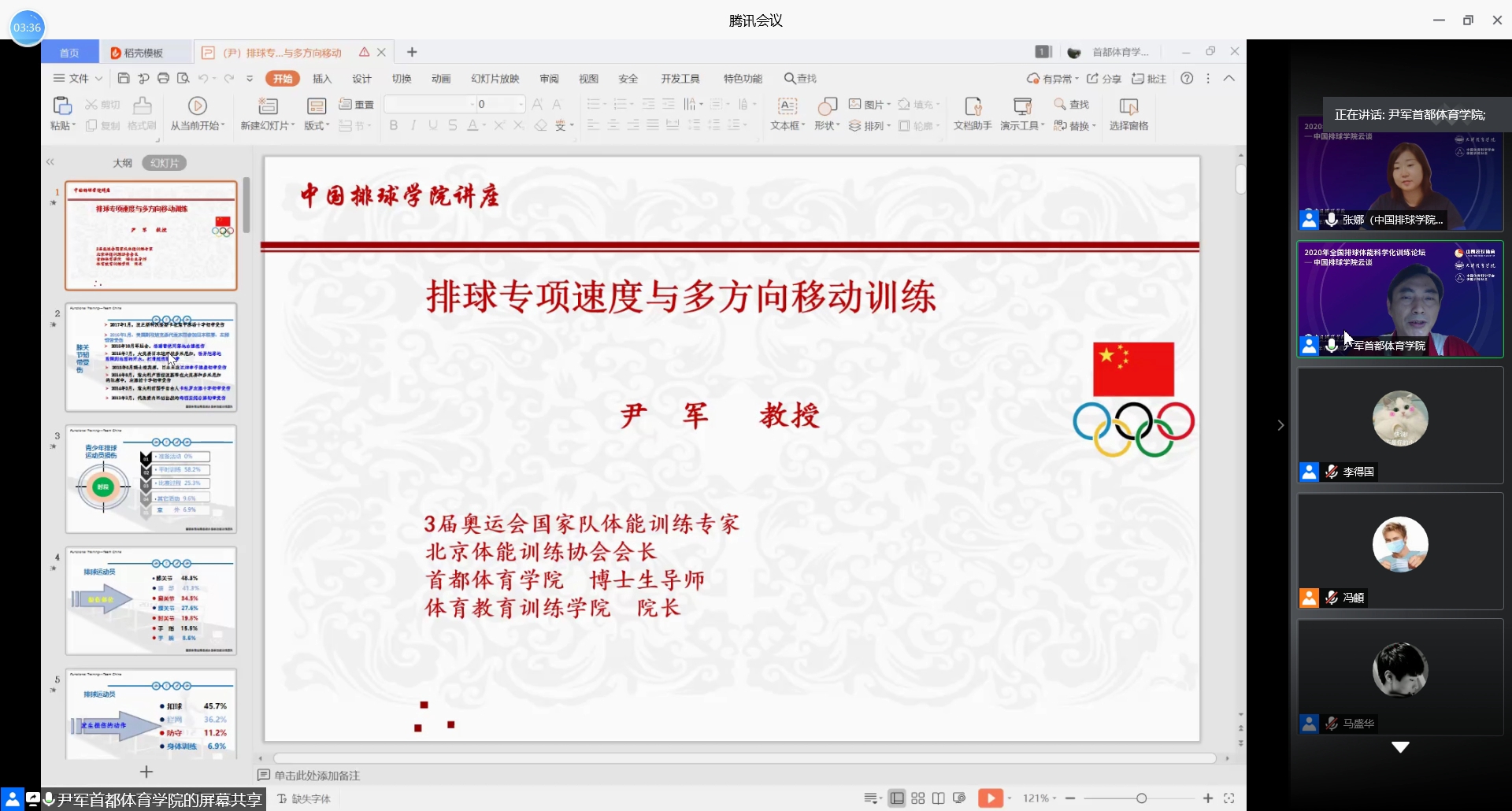Start slideshow from current slide icon

pos(198,106)
